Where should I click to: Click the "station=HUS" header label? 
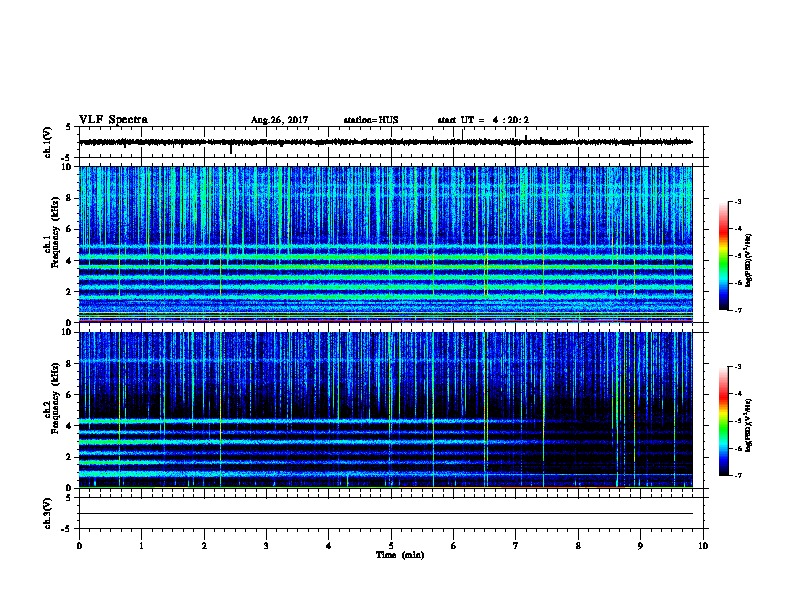click(x=371, y=120)
